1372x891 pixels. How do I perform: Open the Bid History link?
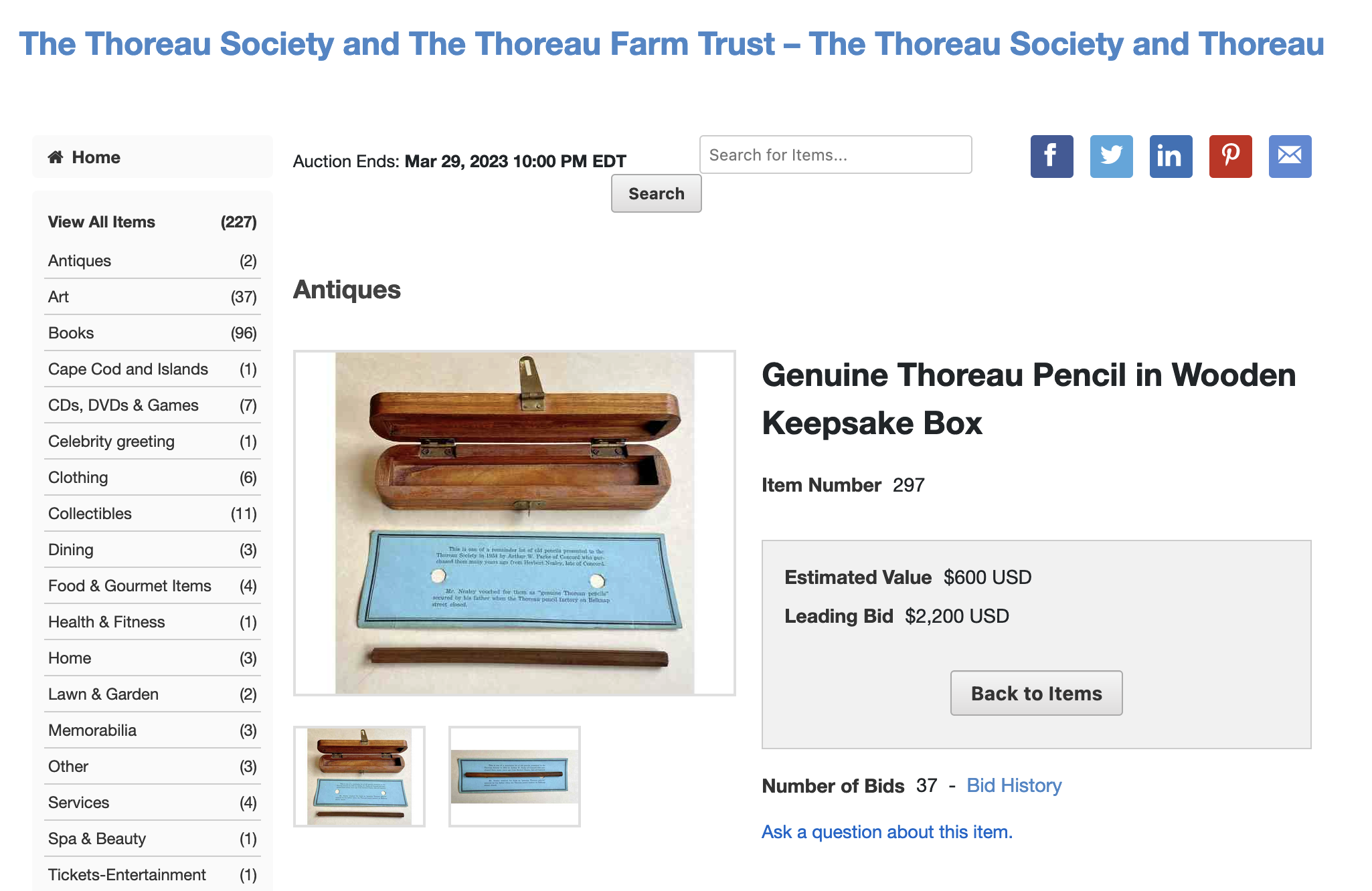pos(1014,785)
